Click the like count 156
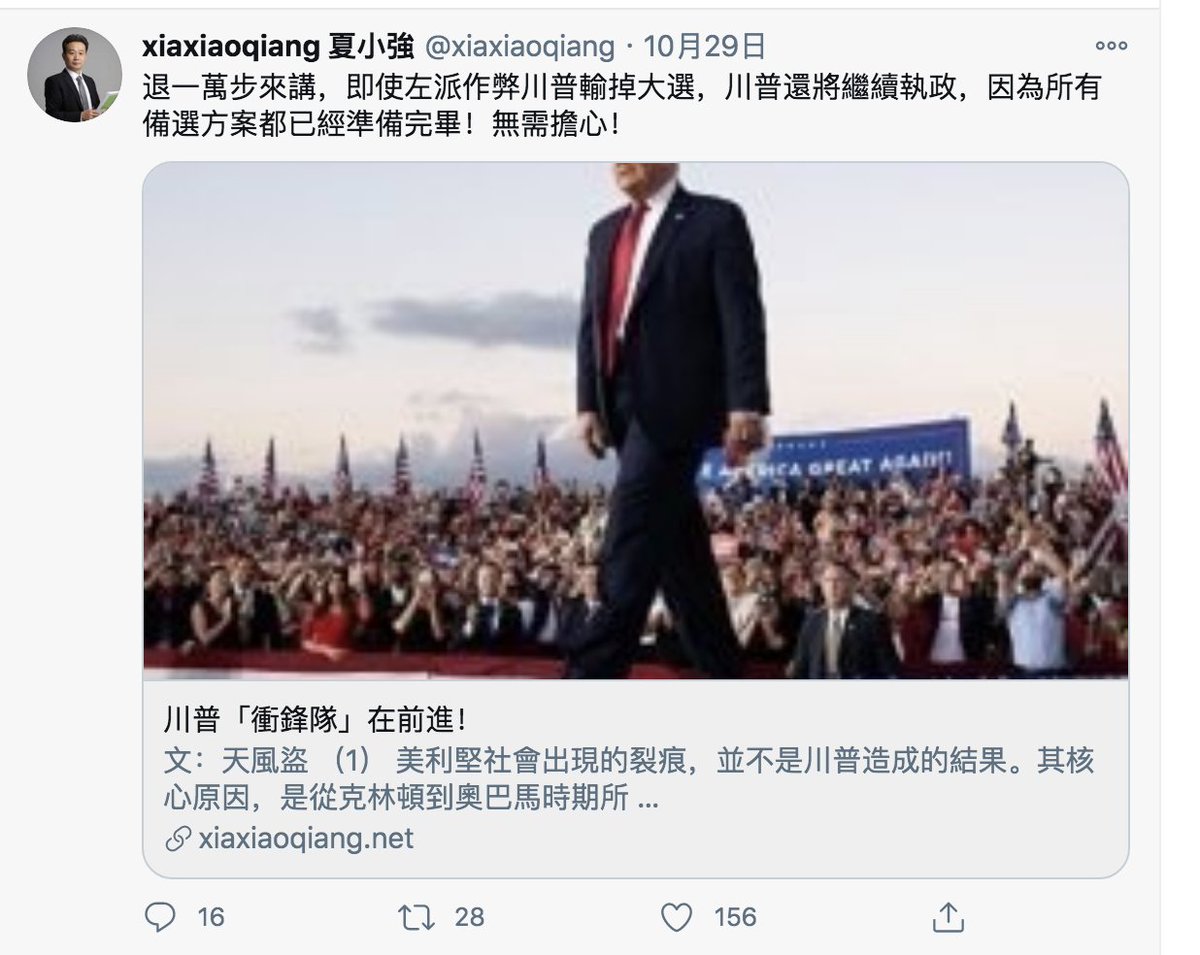The height and width of the screenshot is (955, 1200). click(x=735, y=916)
